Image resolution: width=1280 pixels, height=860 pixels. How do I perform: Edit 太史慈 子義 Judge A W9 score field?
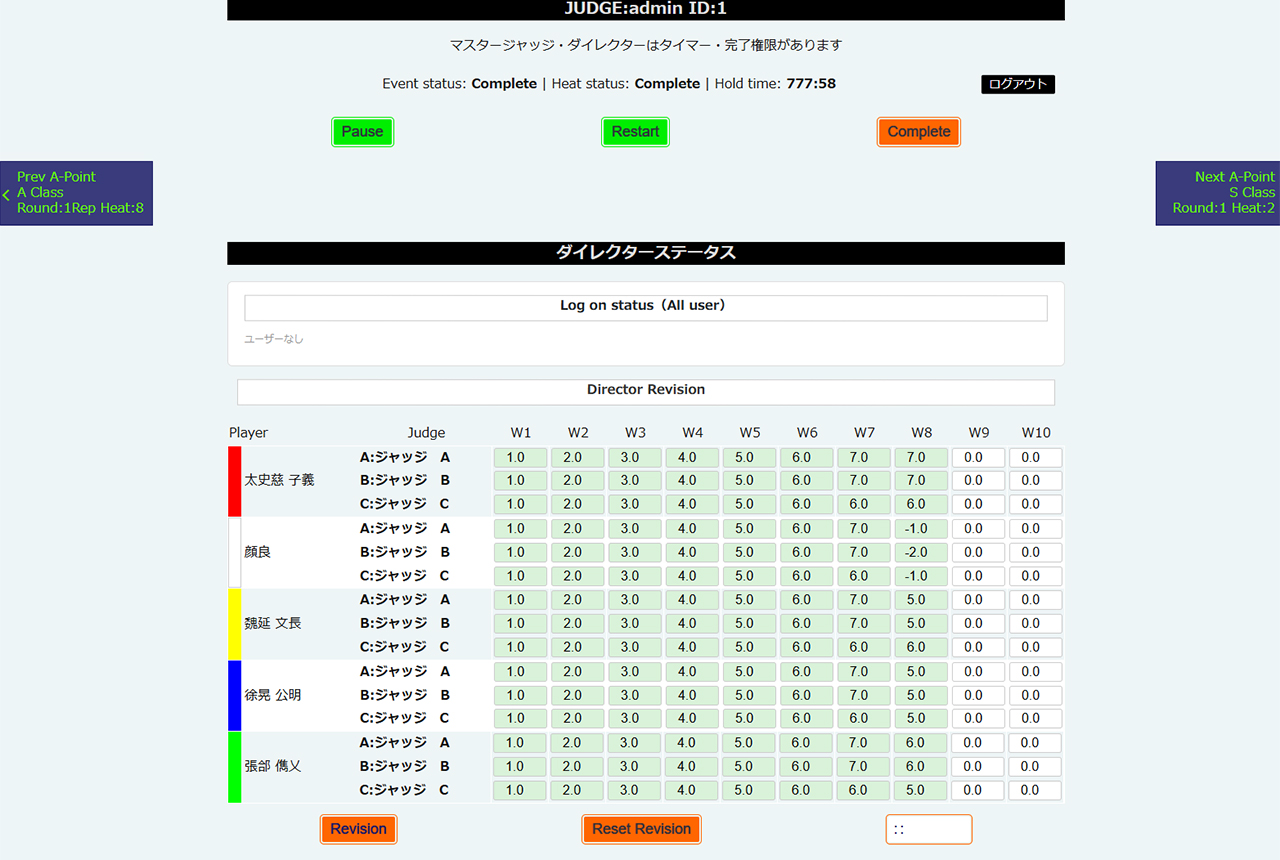click(978, 458)
